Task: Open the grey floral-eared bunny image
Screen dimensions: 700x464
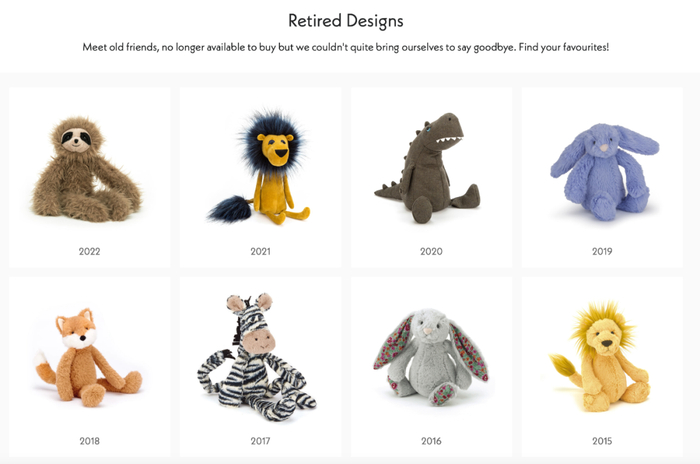Action: 431,357
